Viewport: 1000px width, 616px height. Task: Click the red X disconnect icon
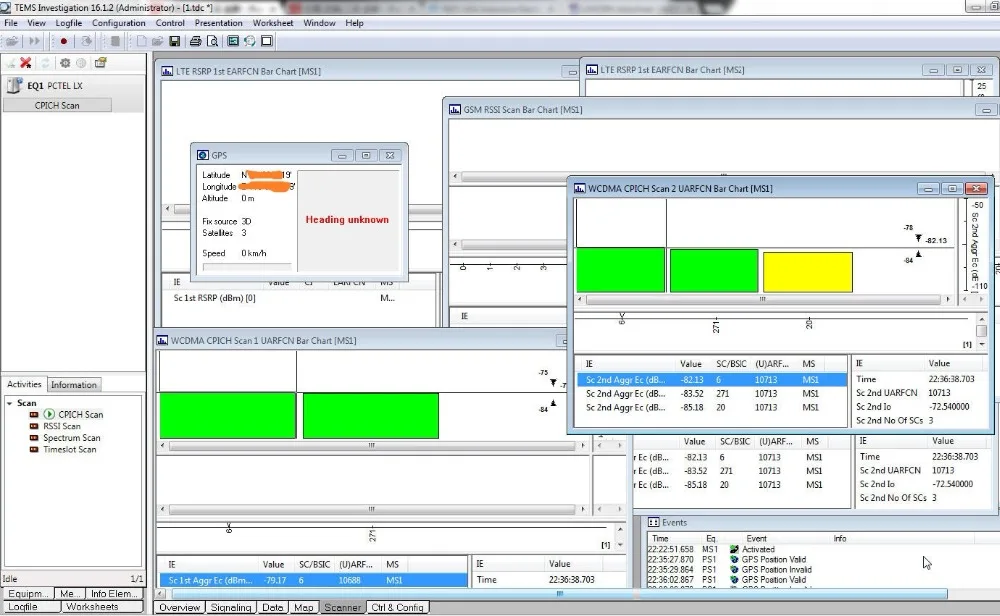[26, 63]
